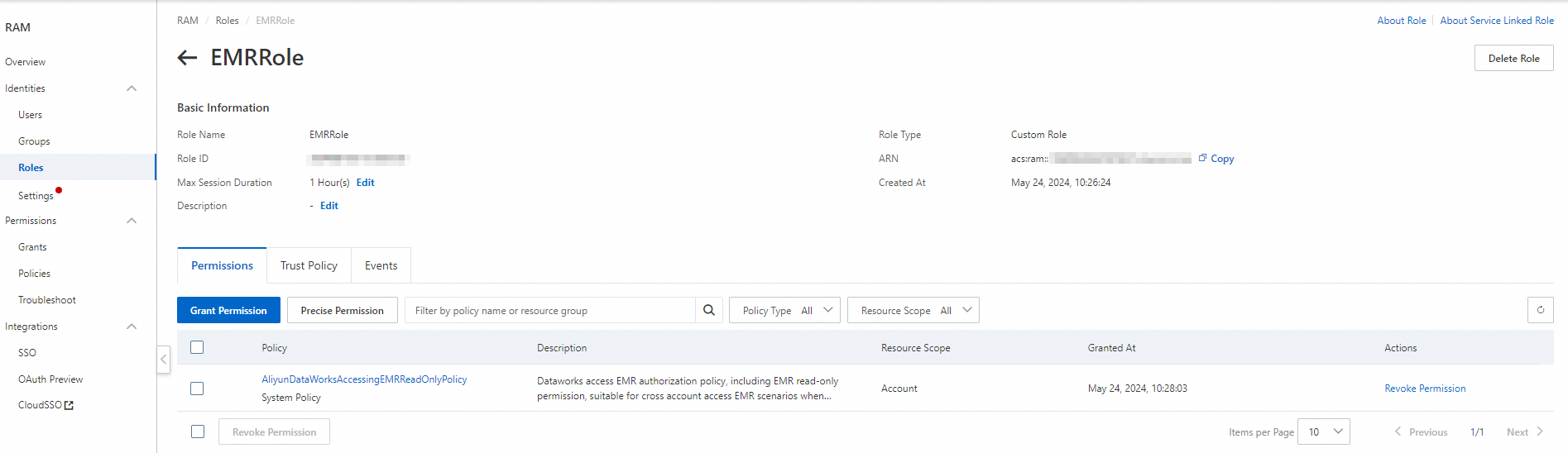The image size is (1568, 453).
Task: Select Roles in the sidebar
Action: 31,168
